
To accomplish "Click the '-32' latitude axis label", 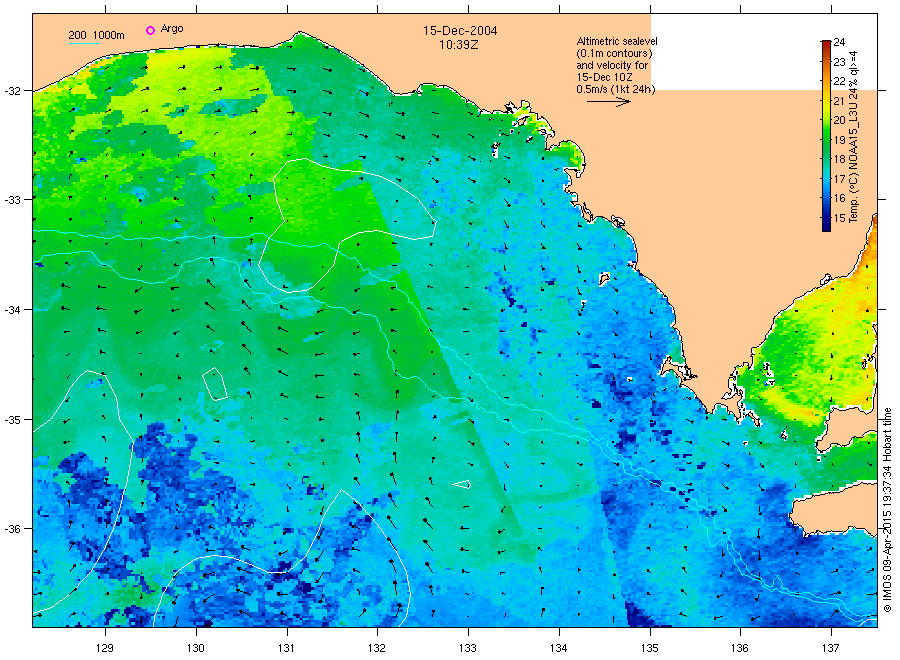I will click(x=12, y=91).
